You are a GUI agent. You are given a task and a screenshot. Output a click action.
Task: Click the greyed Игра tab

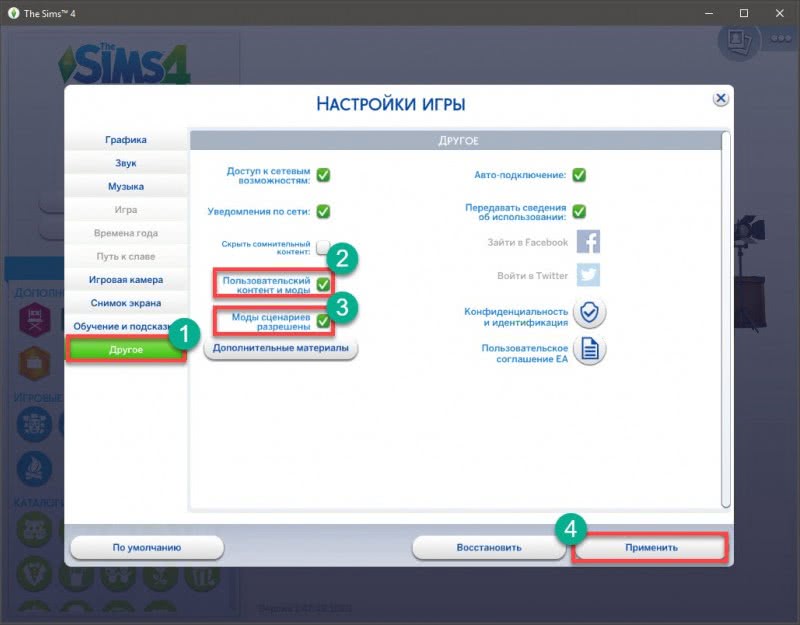point(126,210)
